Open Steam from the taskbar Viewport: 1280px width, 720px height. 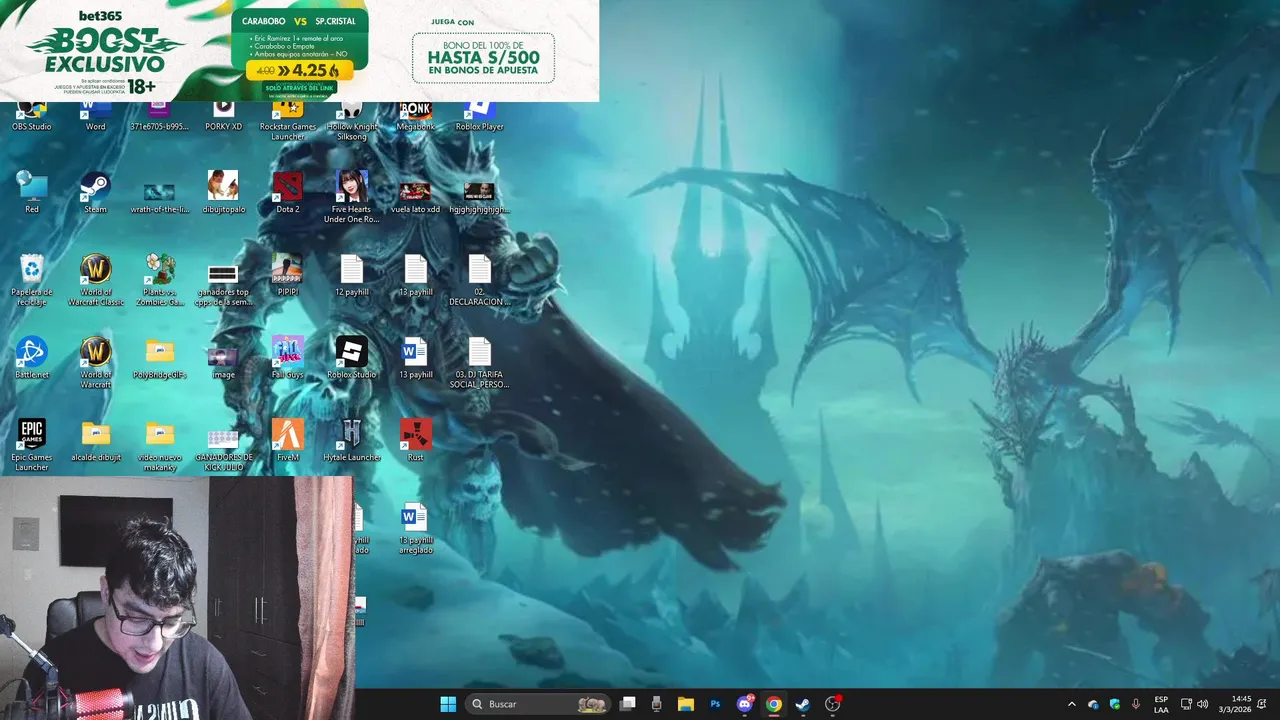coord(802,704)
